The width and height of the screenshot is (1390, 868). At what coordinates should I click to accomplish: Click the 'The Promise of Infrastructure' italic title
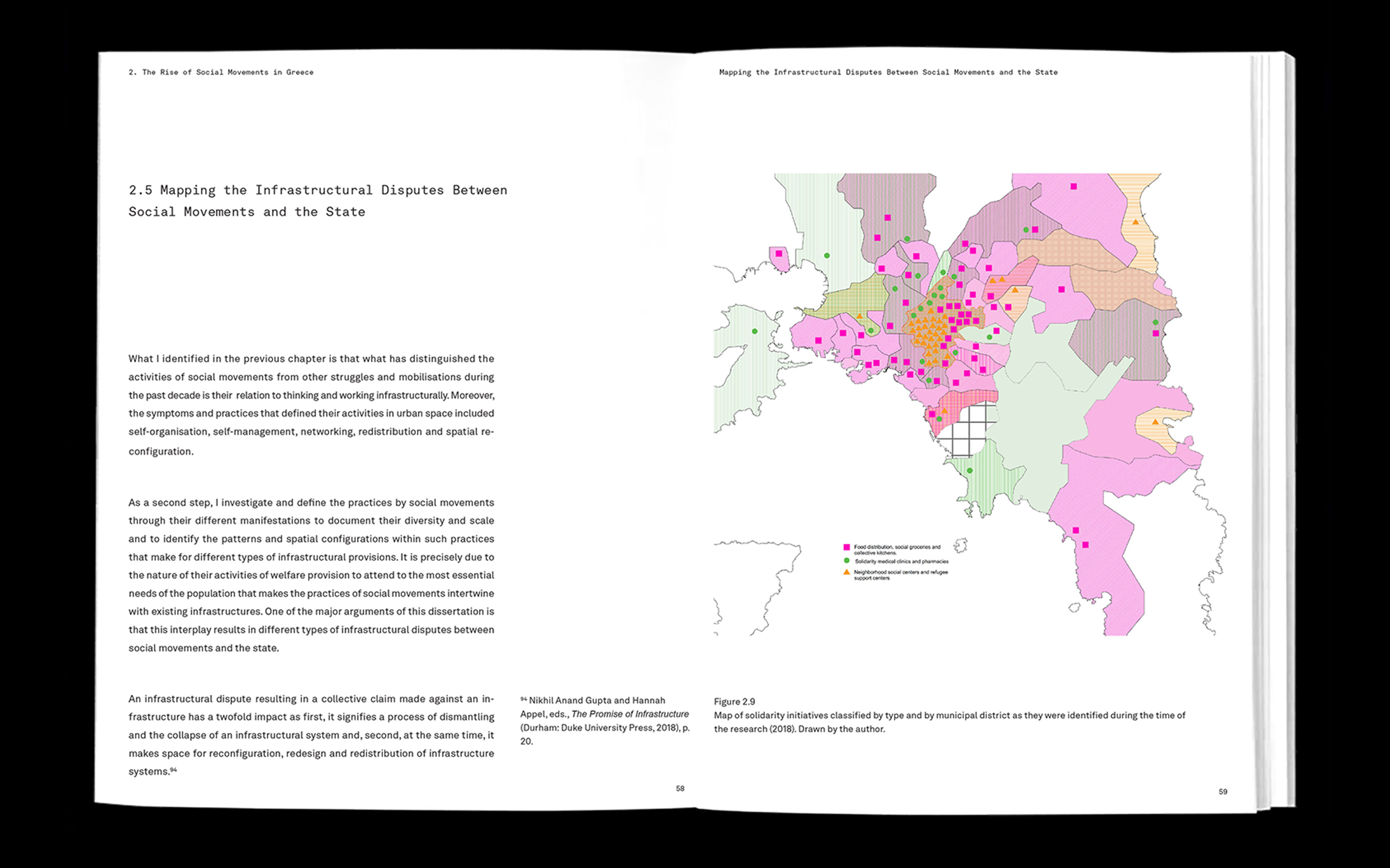click(x=630, y=714)
